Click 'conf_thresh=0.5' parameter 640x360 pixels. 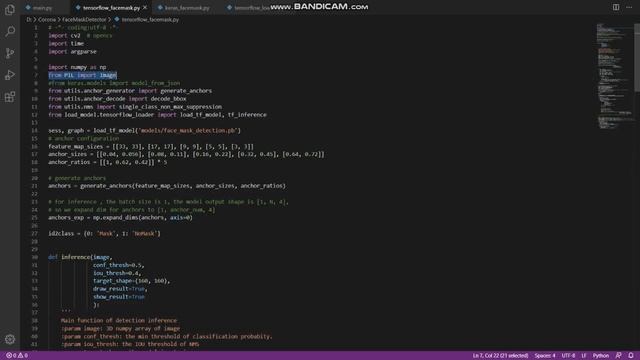[118, 265]
